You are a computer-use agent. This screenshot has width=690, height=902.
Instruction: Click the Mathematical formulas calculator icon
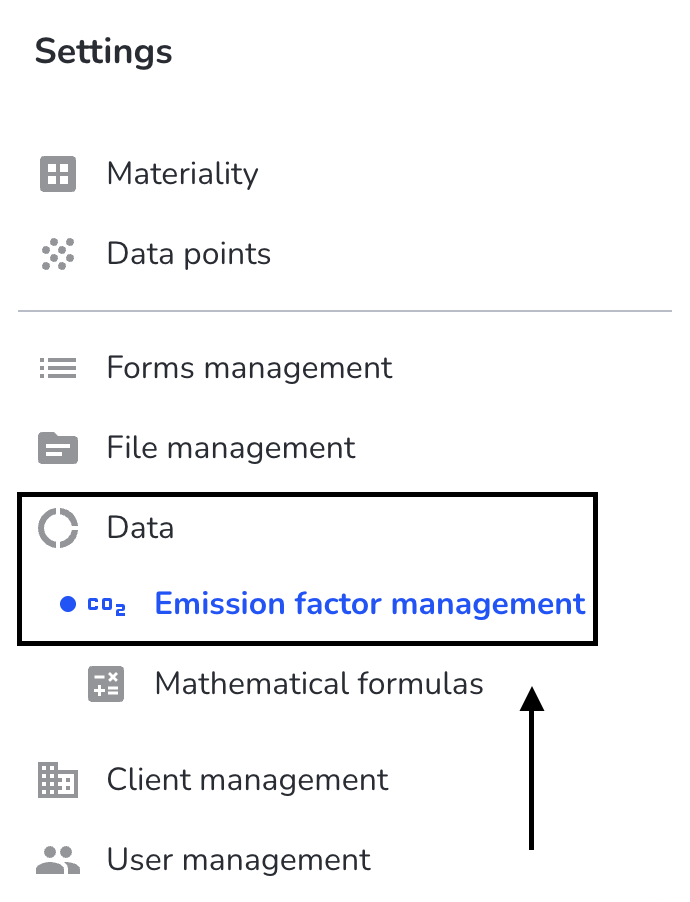pyautogui.click(x=106, y=684)
